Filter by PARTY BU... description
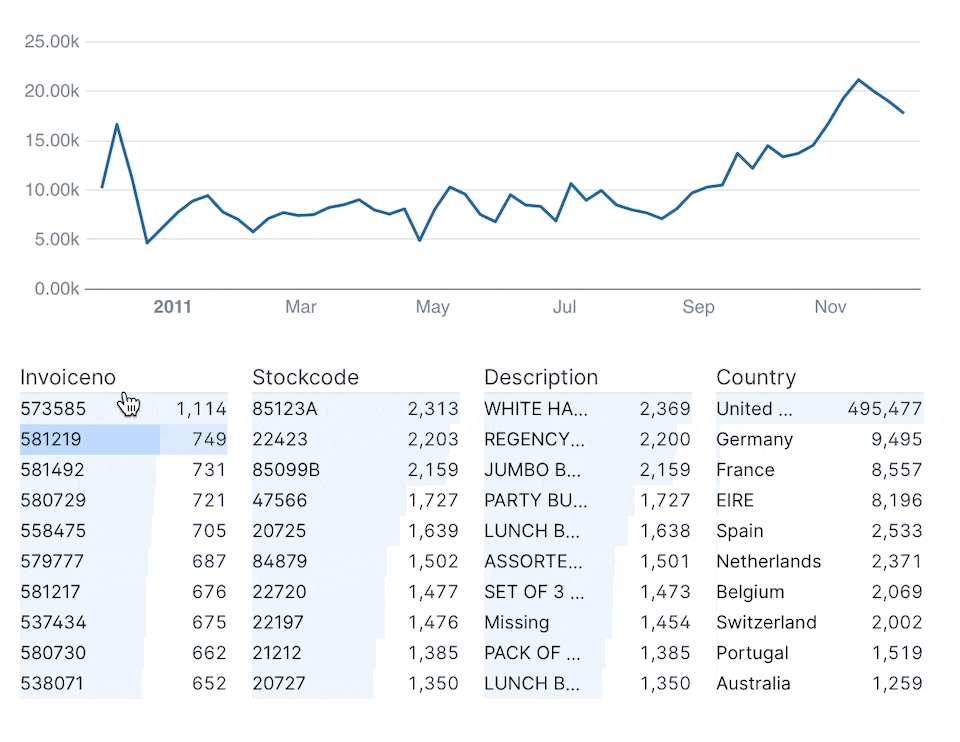960x742 pixels. 587,500
